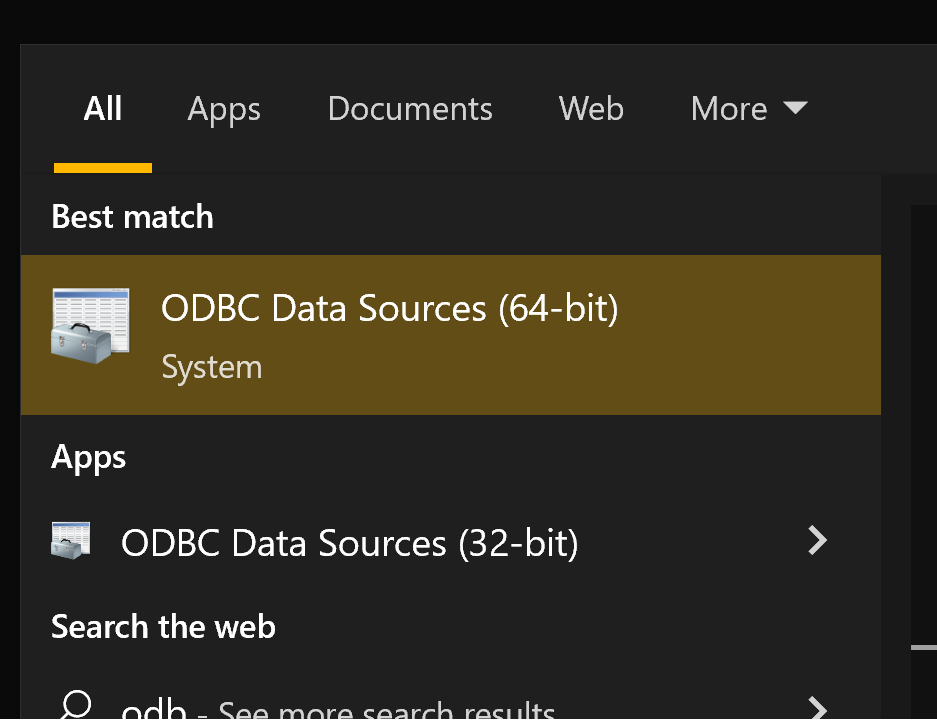This screenshot has width=937, height=720.
Task: Click the yellow underline beneath All tab
Action: coord(102,168)
